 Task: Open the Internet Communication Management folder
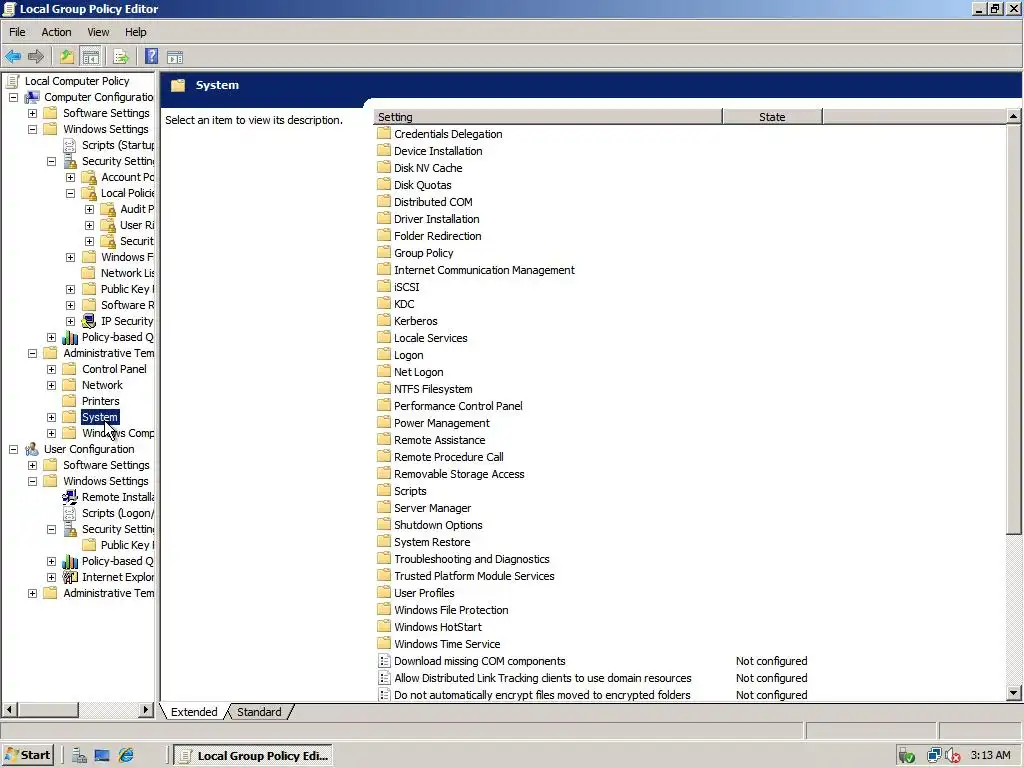(x=484, y=270)
